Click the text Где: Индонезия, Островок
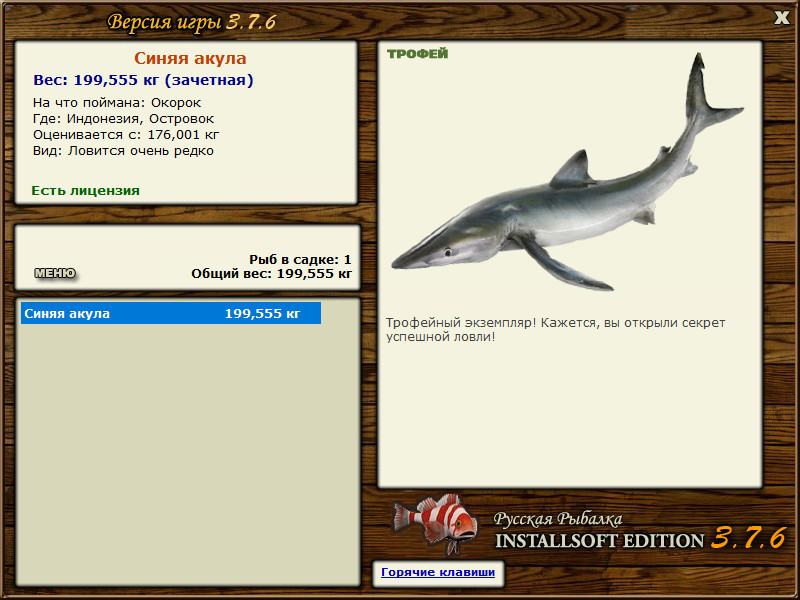Screen dimensions: 800x600 (123, 119)
